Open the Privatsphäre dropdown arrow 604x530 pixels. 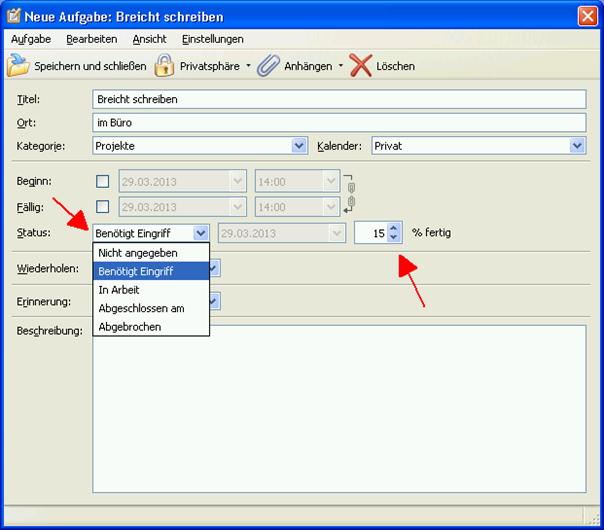click(x=248, y=66)
